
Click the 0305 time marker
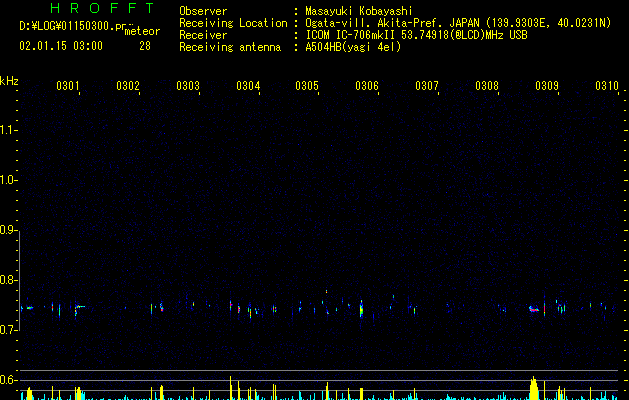coord(307,86)
